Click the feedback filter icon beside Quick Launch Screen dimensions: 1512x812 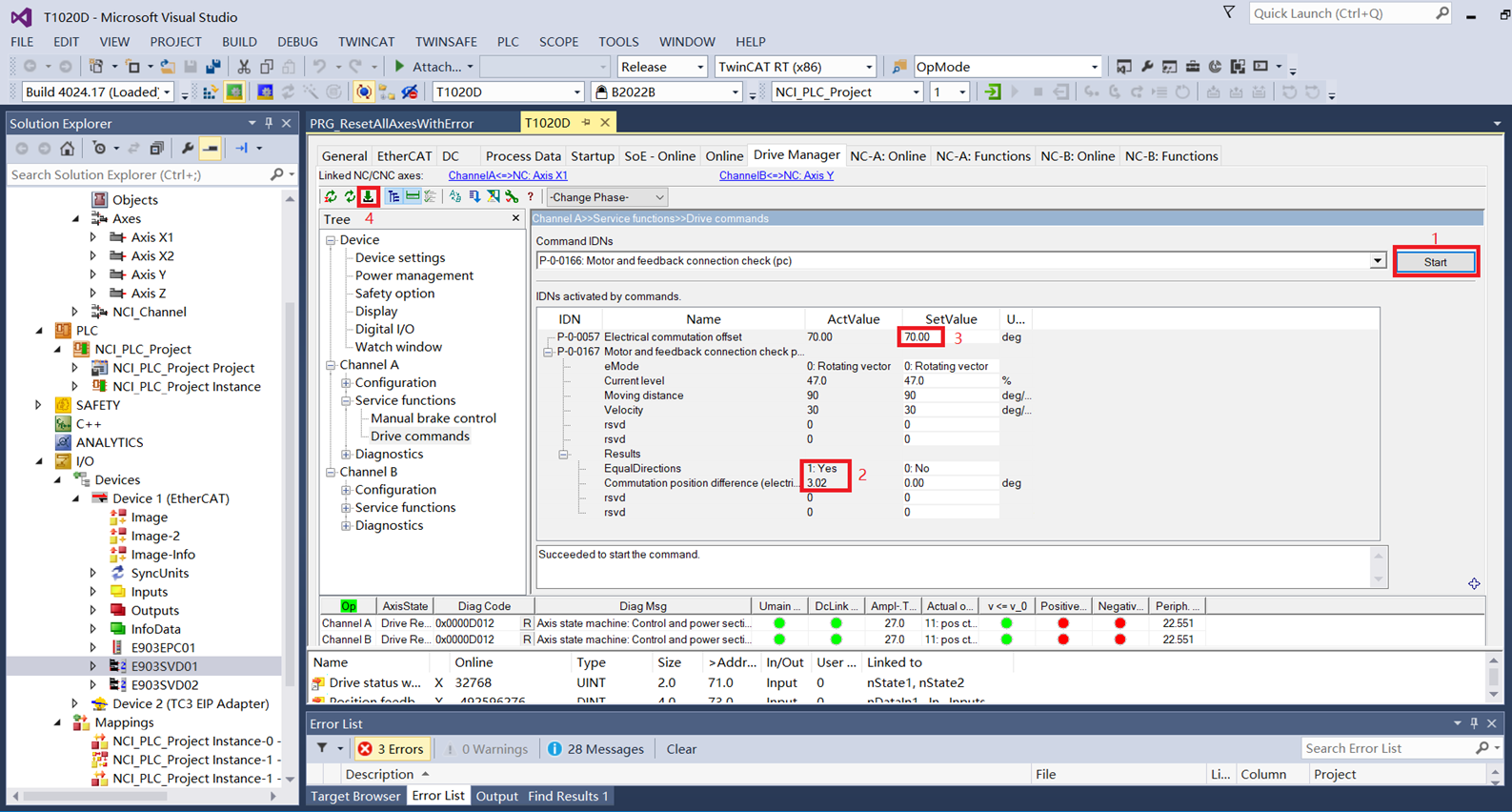tap(1228, 12)
